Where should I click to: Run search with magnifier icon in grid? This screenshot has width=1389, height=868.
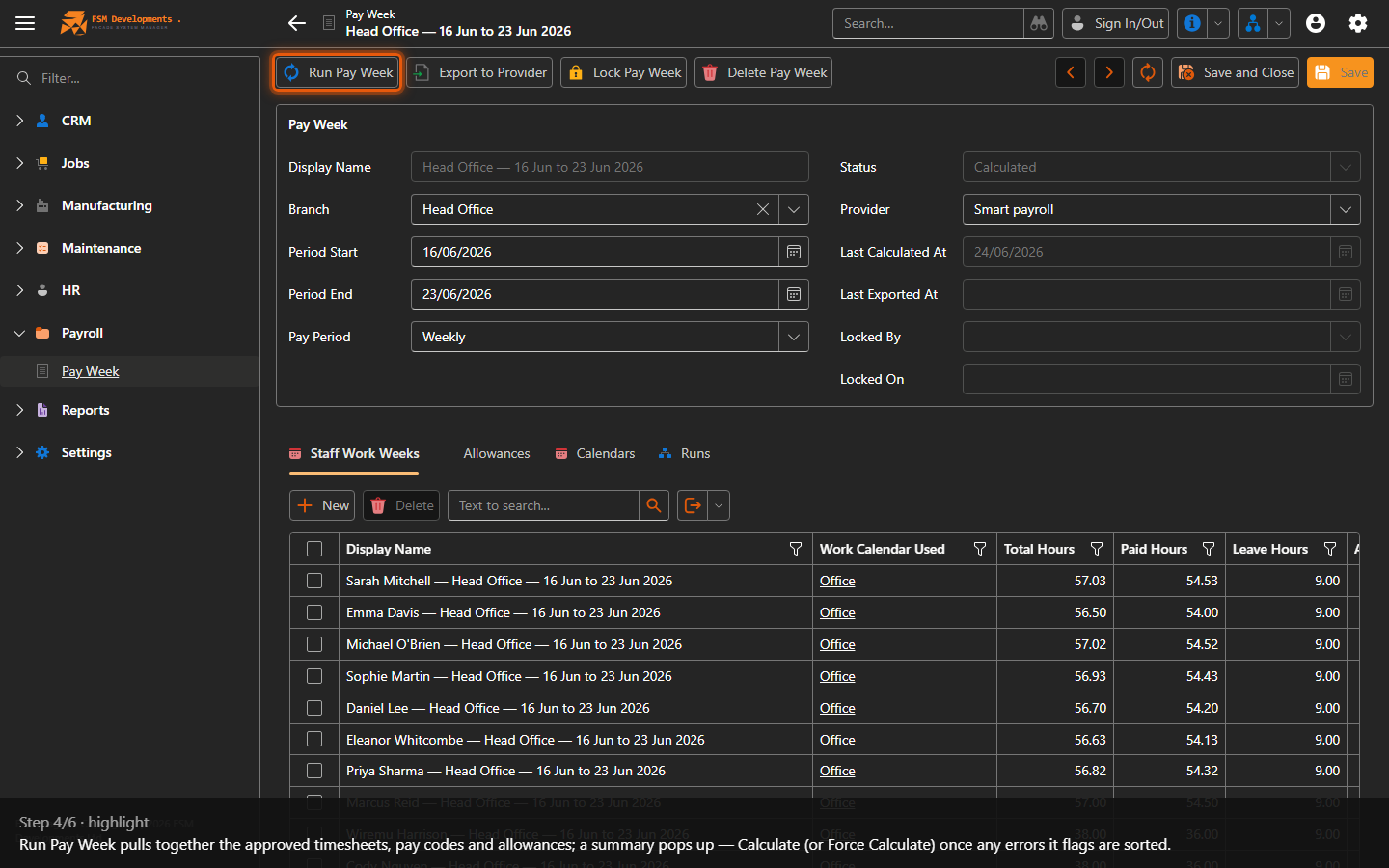tap(654, 505)
